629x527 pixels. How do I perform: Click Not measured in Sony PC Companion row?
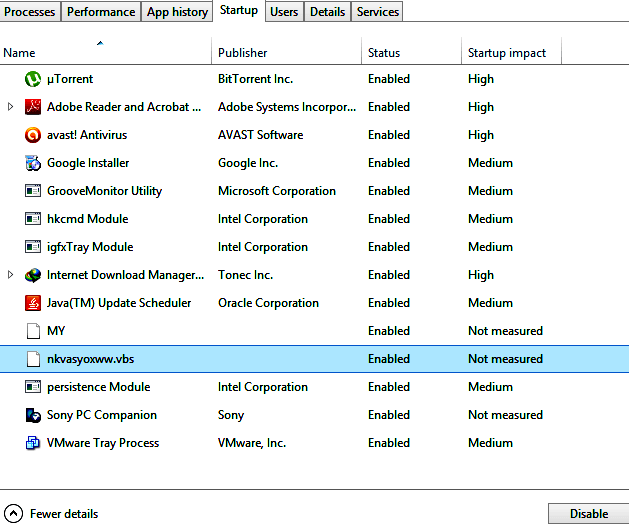click(x=505, y=415)
